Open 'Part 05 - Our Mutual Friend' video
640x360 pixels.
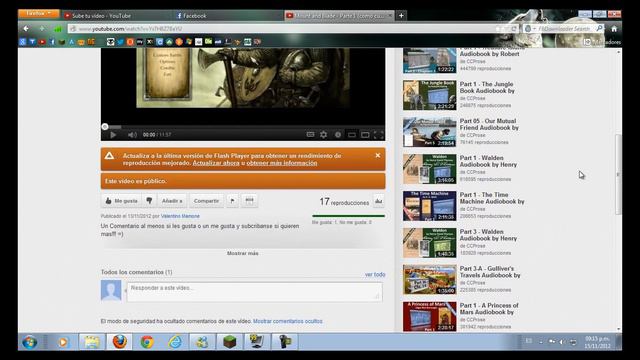(489, 124)
